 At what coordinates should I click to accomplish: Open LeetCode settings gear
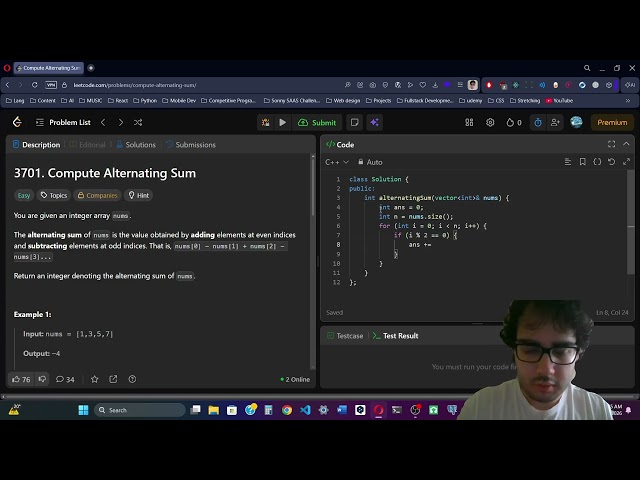click(x=490, y=122)
